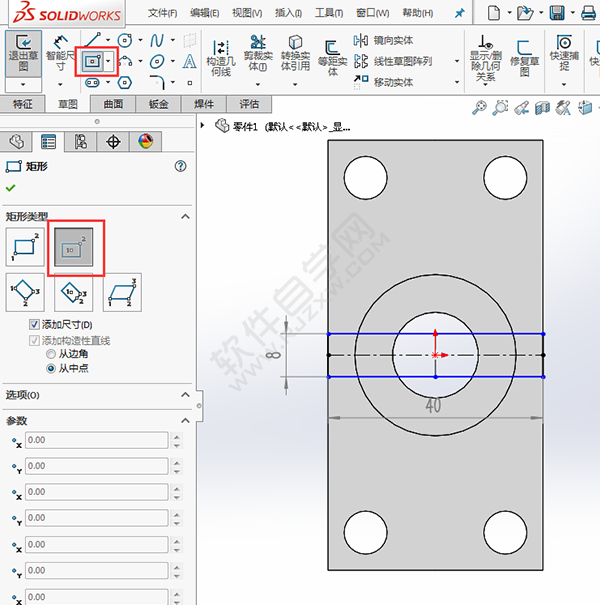Open rectangle tool dropdown arrow
Viewport: 600px width, 605px height.
point(109,61)
